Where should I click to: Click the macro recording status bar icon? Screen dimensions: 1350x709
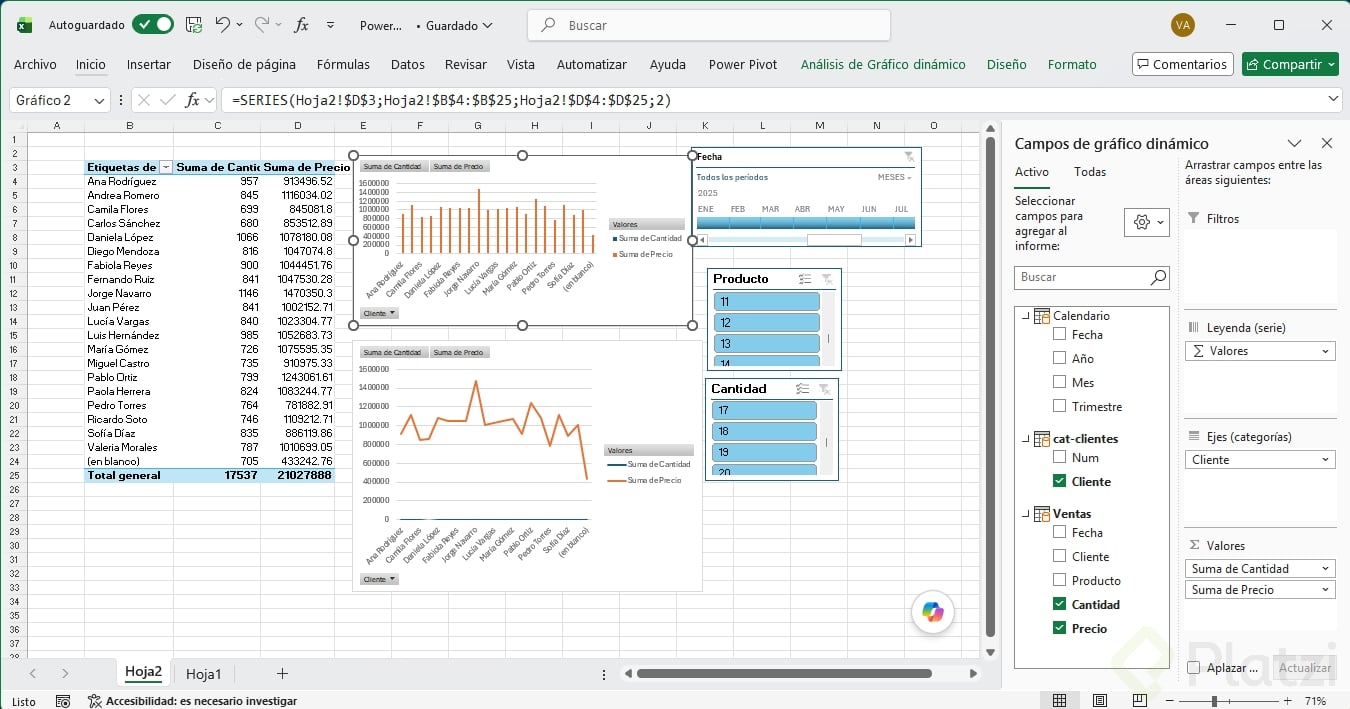pyautogui.click(x=63, y=701)
